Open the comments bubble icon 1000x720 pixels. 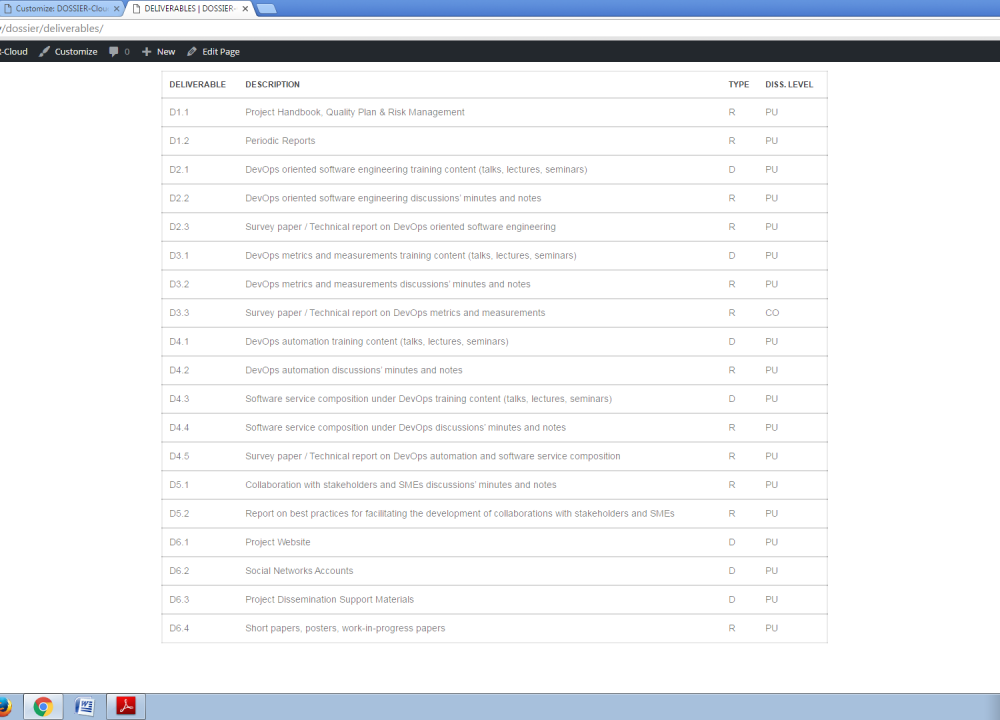click(114, 51)
